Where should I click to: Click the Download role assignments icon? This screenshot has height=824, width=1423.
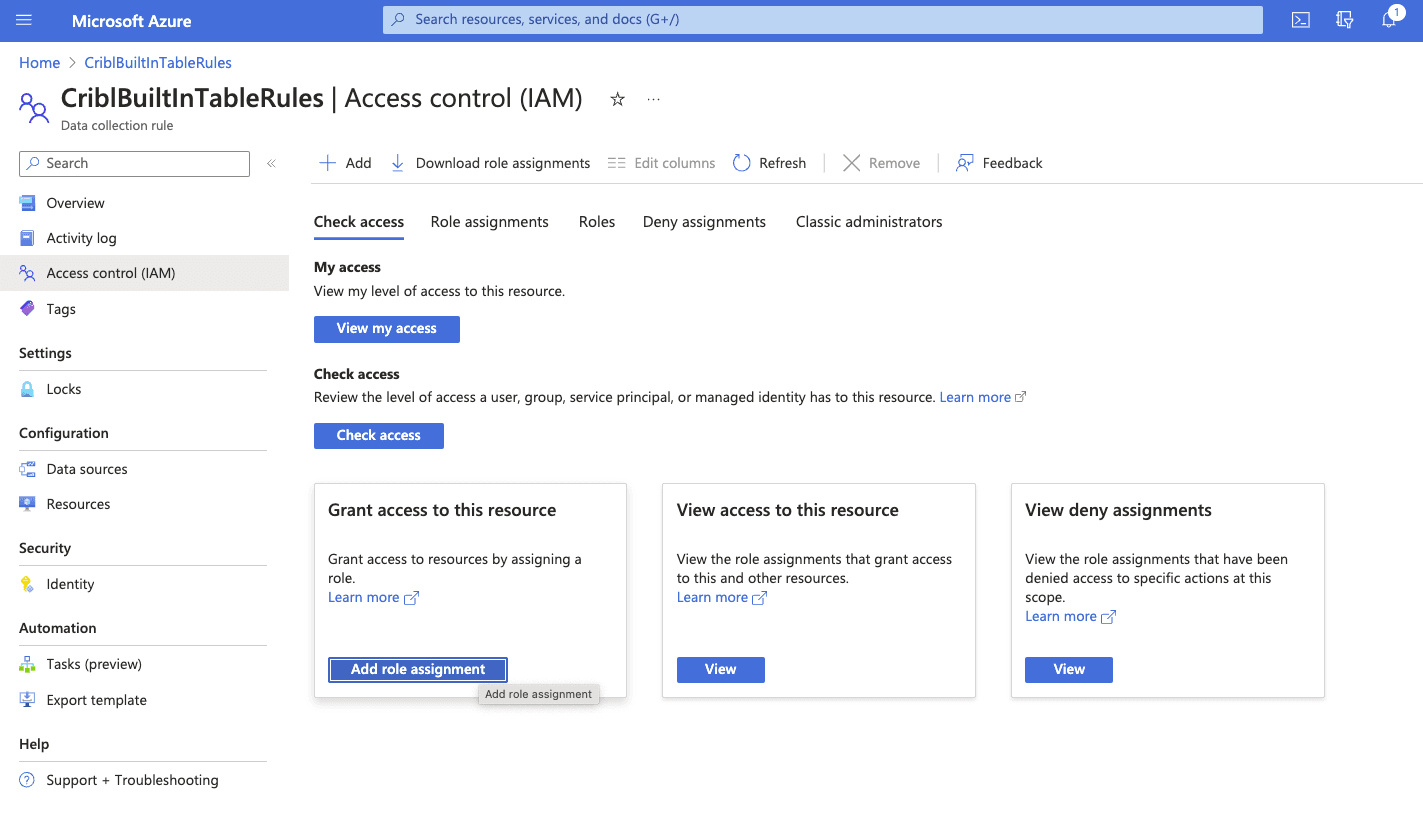pos(397,163)
